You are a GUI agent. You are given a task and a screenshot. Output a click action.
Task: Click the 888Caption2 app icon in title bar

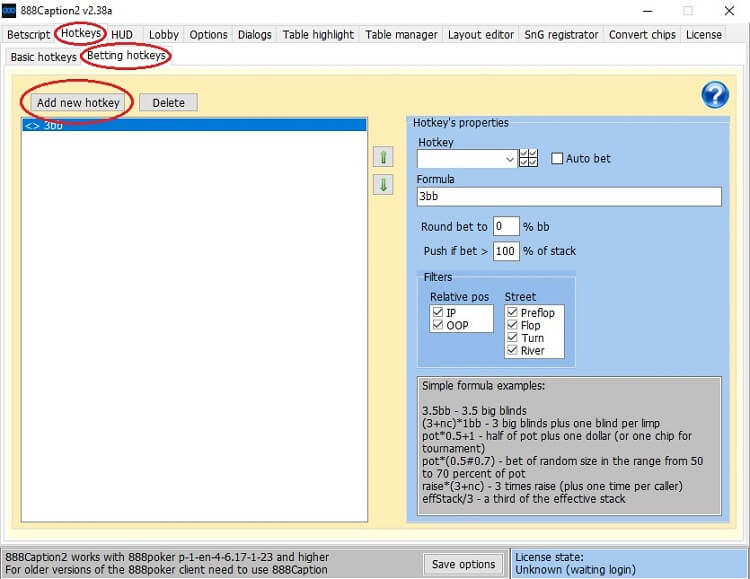point(10,10)
